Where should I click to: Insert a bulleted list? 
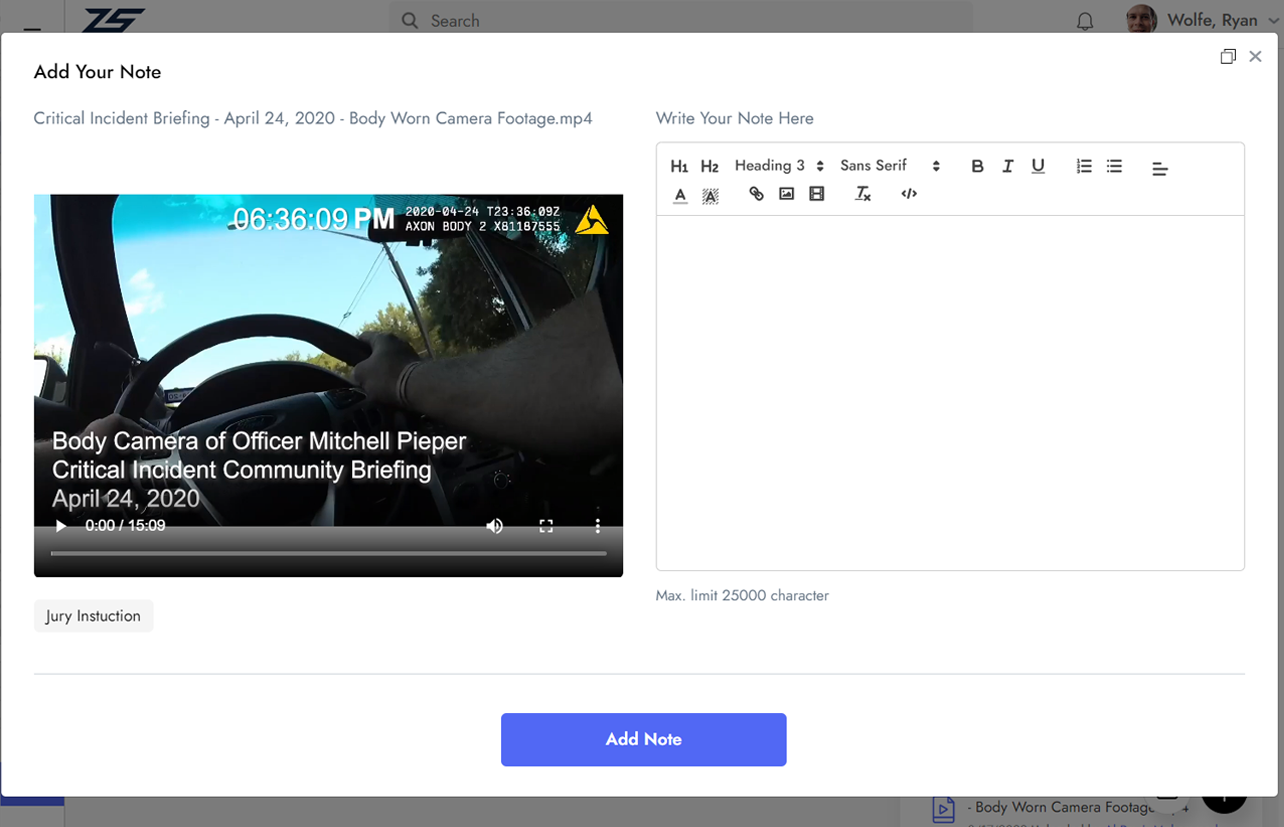(1114, 167)
